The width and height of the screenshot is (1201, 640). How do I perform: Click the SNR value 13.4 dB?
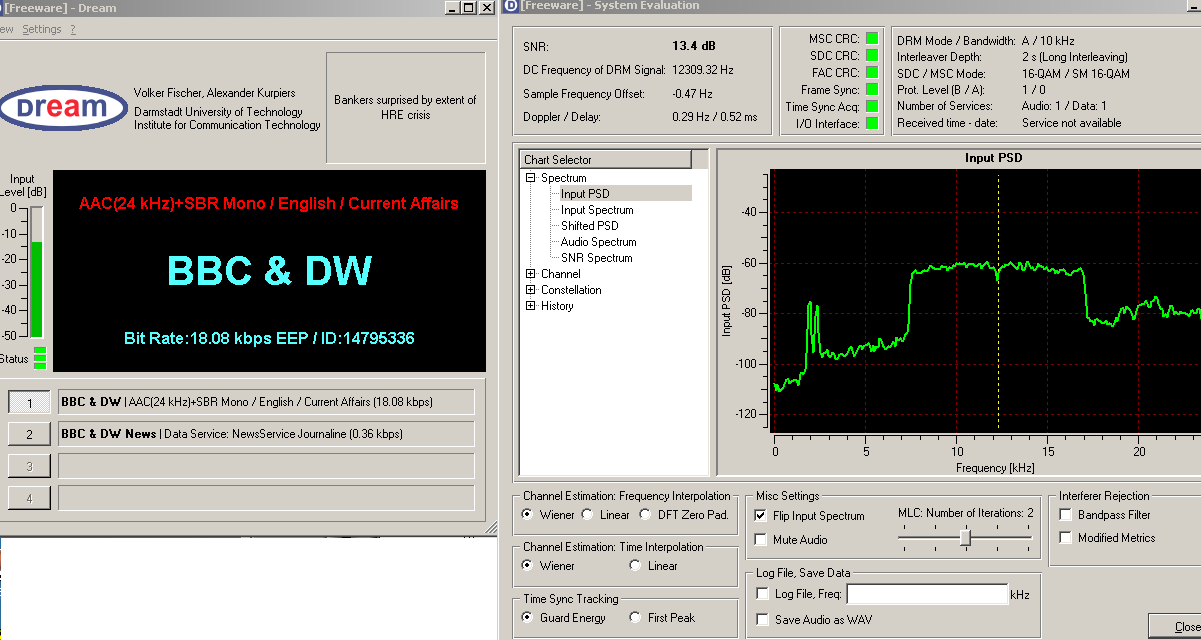pos(694,46)
